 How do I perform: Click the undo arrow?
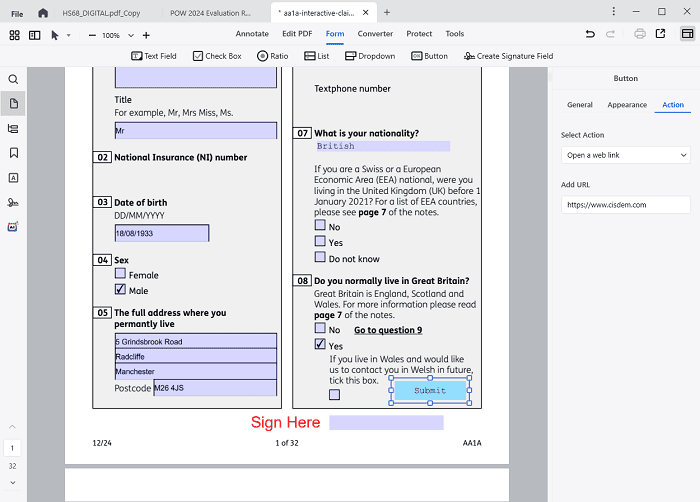click(x=590, y=34)
